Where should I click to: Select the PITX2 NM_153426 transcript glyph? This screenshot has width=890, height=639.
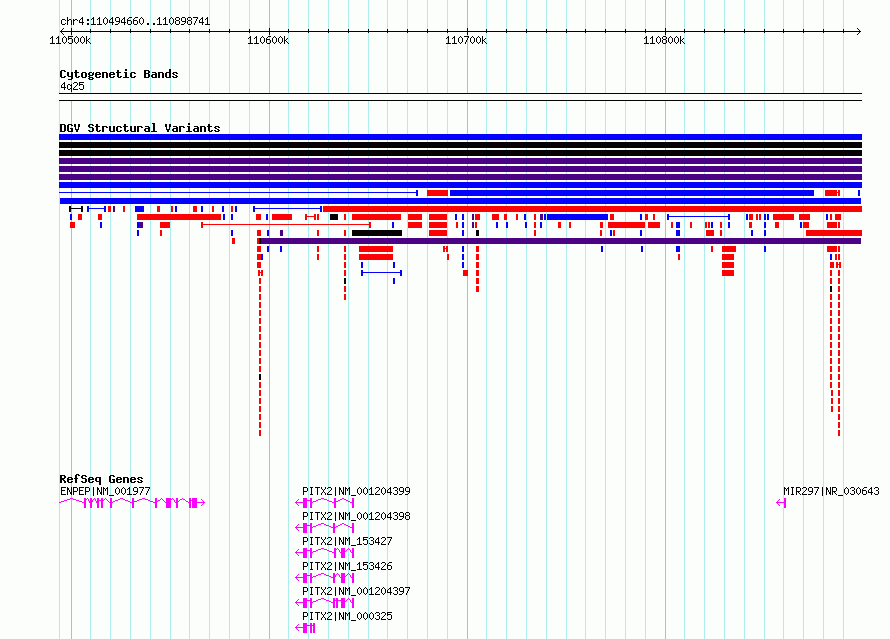(x=325, y=578)
